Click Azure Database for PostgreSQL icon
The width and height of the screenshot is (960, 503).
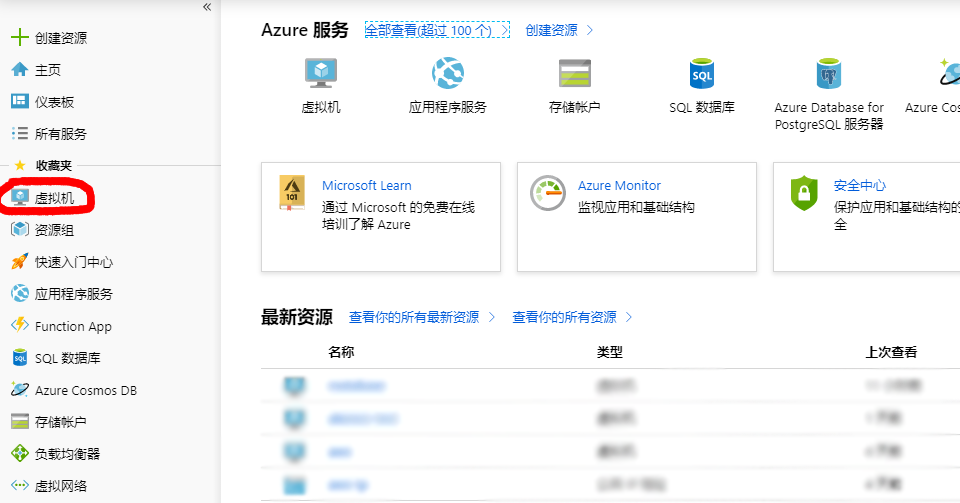(x=828, y=73)
